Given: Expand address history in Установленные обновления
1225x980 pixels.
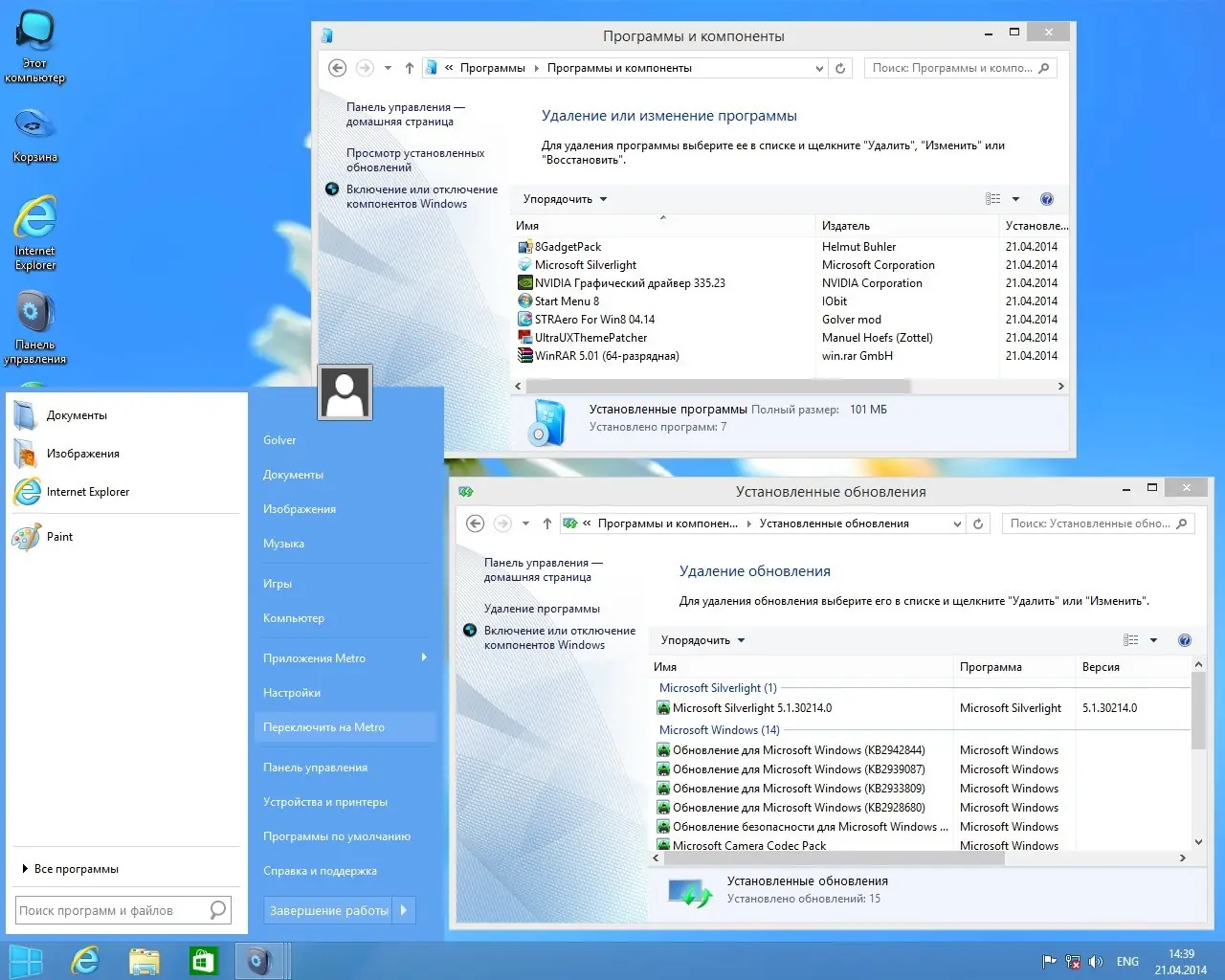Looking at the screenshot, I should [957, 523].
